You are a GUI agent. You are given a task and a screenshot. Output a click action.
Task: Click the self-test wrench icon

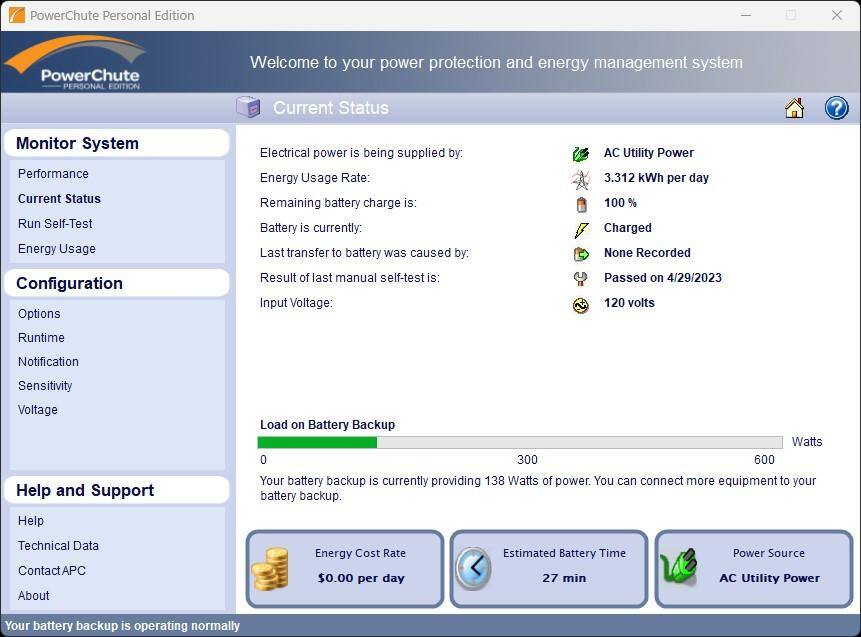(x=581, y=278)
